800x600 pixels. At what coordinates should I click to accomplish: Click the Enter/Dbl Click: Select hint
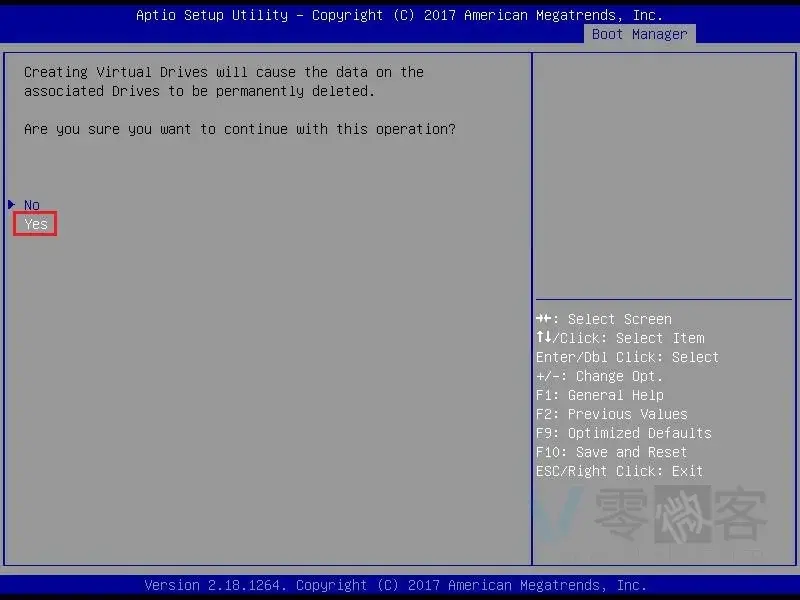627,357
